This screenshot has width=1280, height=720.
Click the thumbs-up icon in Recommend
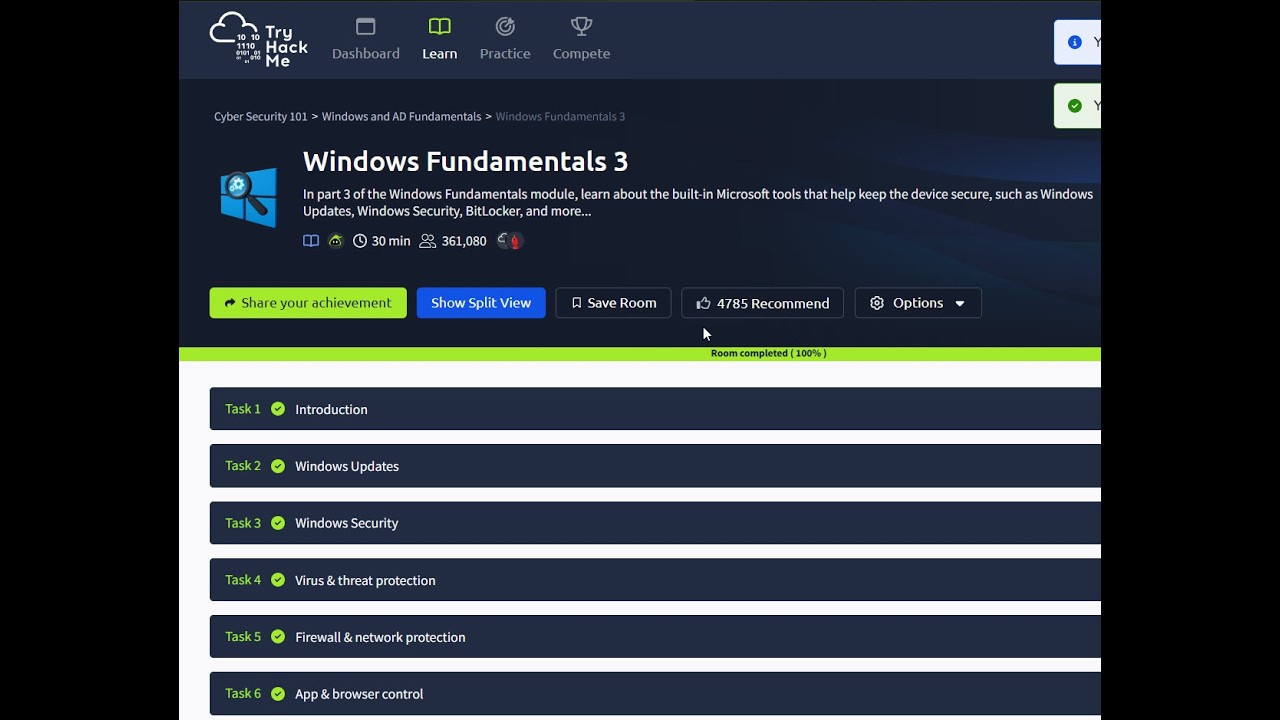click(703, 303)
